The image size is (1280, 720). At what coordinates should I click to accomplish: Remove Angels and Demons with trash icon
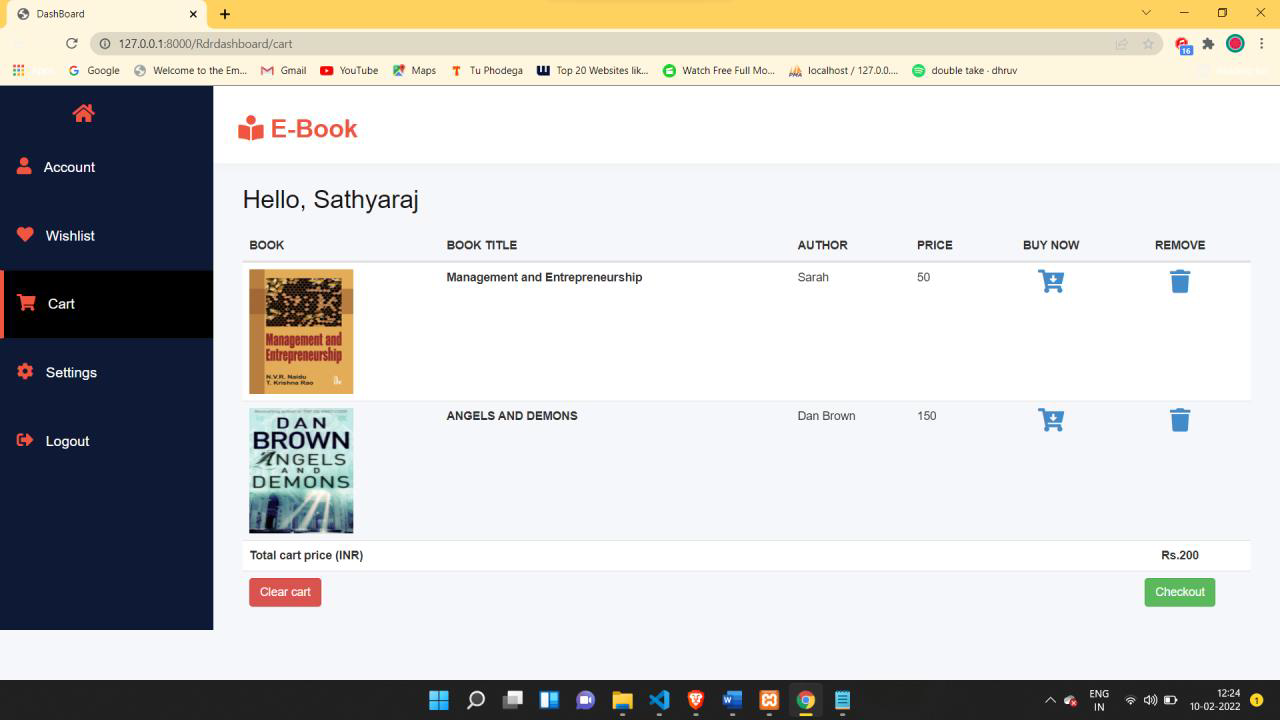[x=1179, y=419]
